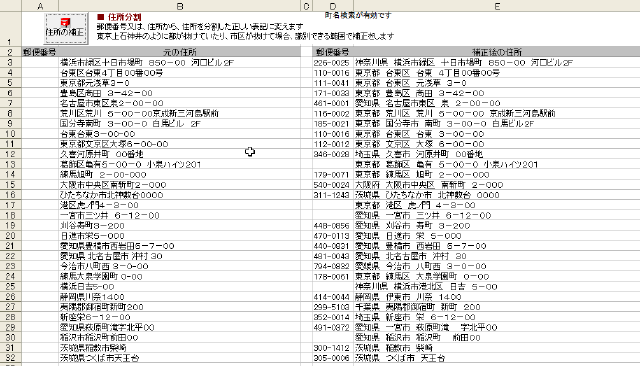Select column A header
This screenshot has height=366, width=640.
(x=40, y=6)
